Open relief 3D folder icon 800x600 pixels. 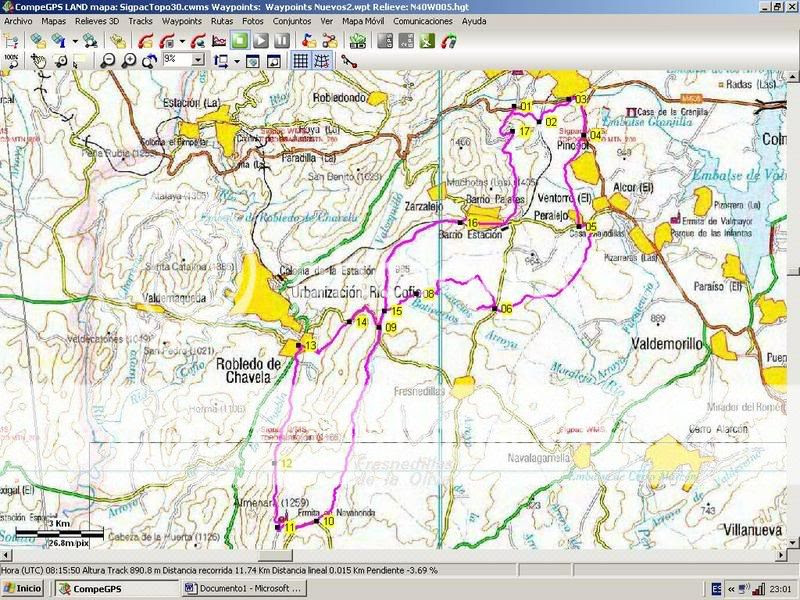coord(118,41)
